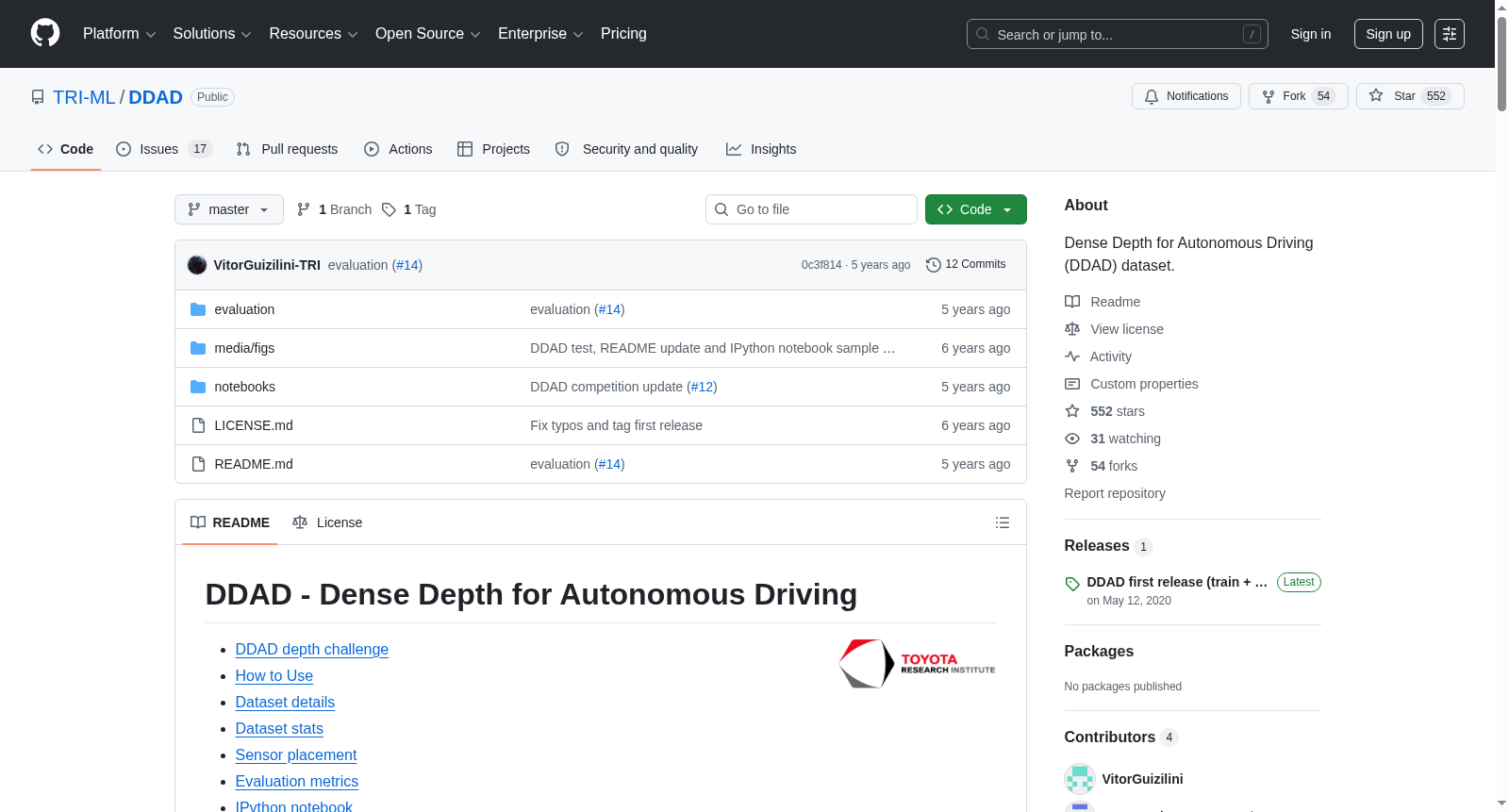Click the LICENSE.md file icon
Image resolution: width=1509 pixels, height=812 pixels.
(x=198, y=425)
